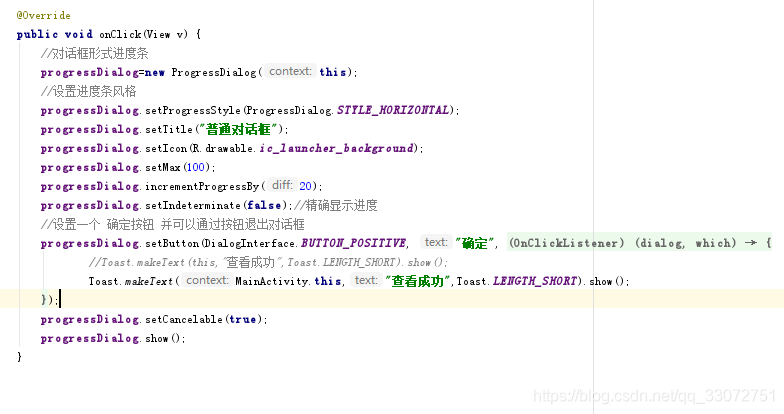Click the string "普通对话框"
Image resolution: width=784 pixels, height=414 pixels.
tap(238, 129)
